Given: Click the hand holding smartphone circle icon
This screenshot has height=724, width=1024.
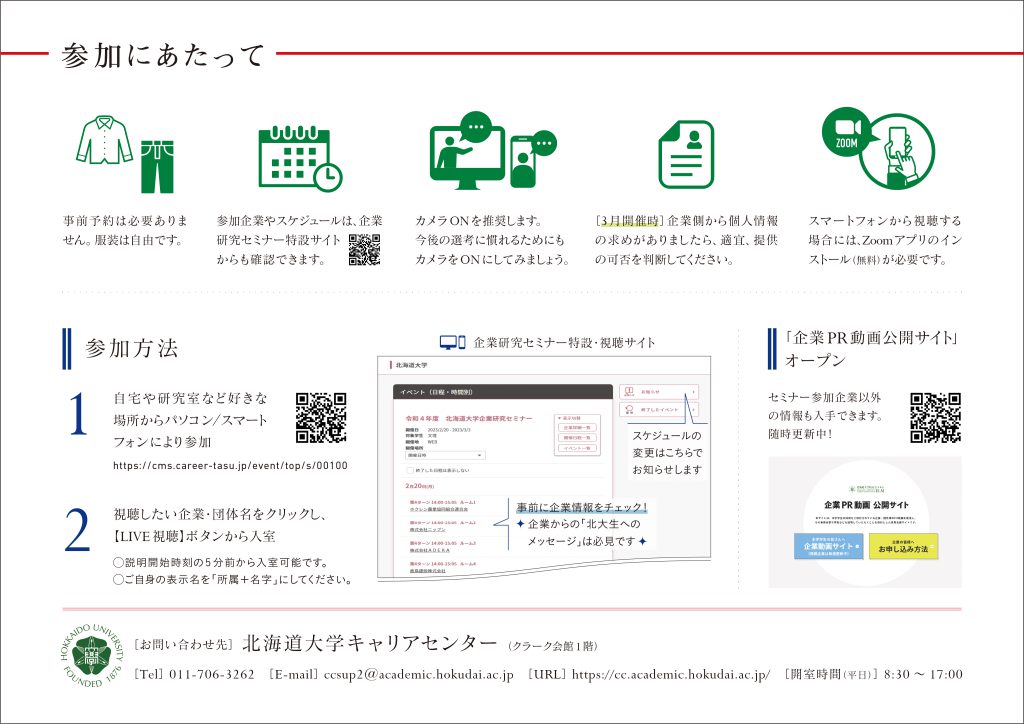Looking at the screenshot, I should (x=898, y=153).
